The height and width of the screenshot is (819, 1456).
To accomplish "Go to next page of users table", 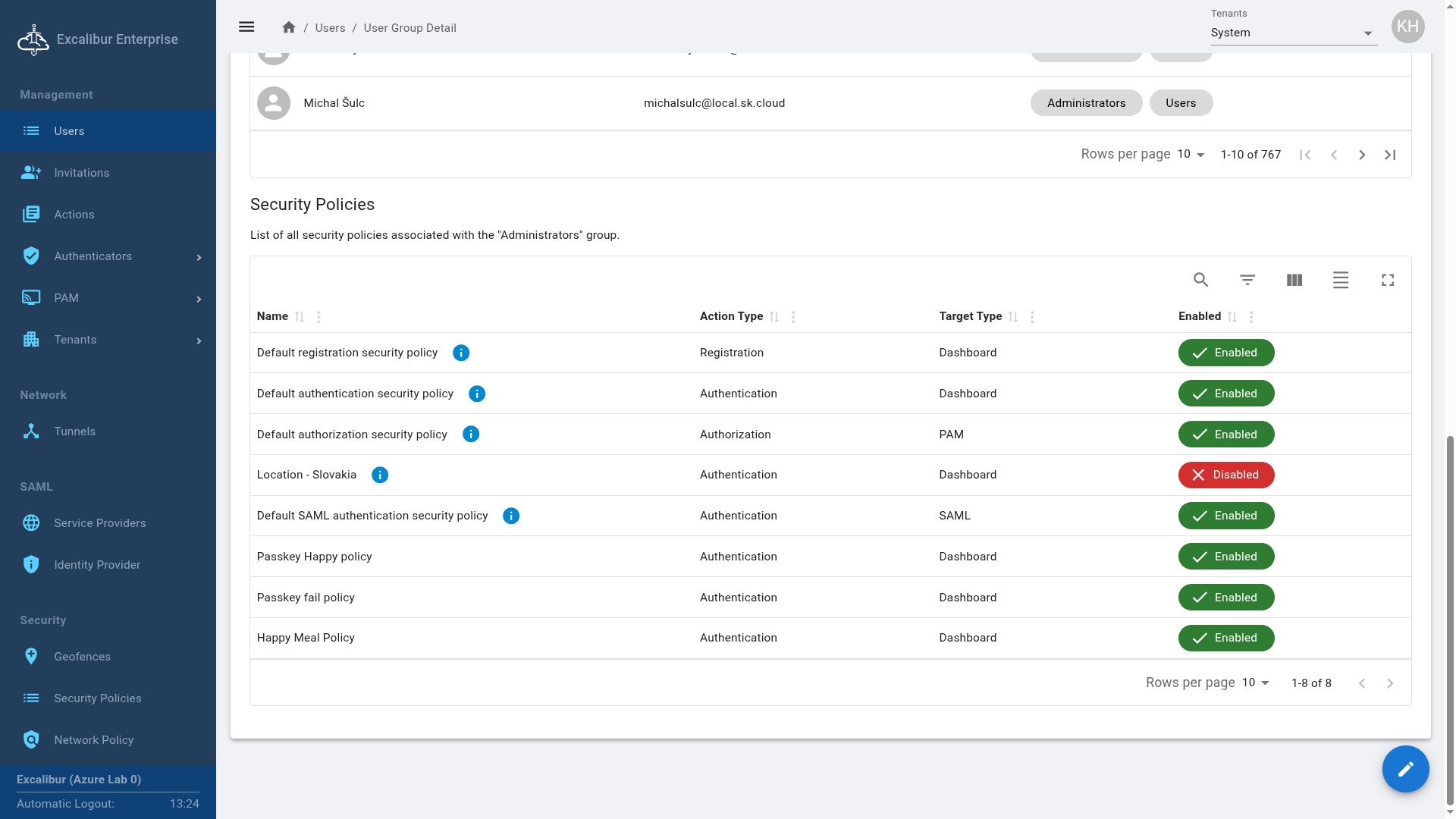I will 1362,155.
